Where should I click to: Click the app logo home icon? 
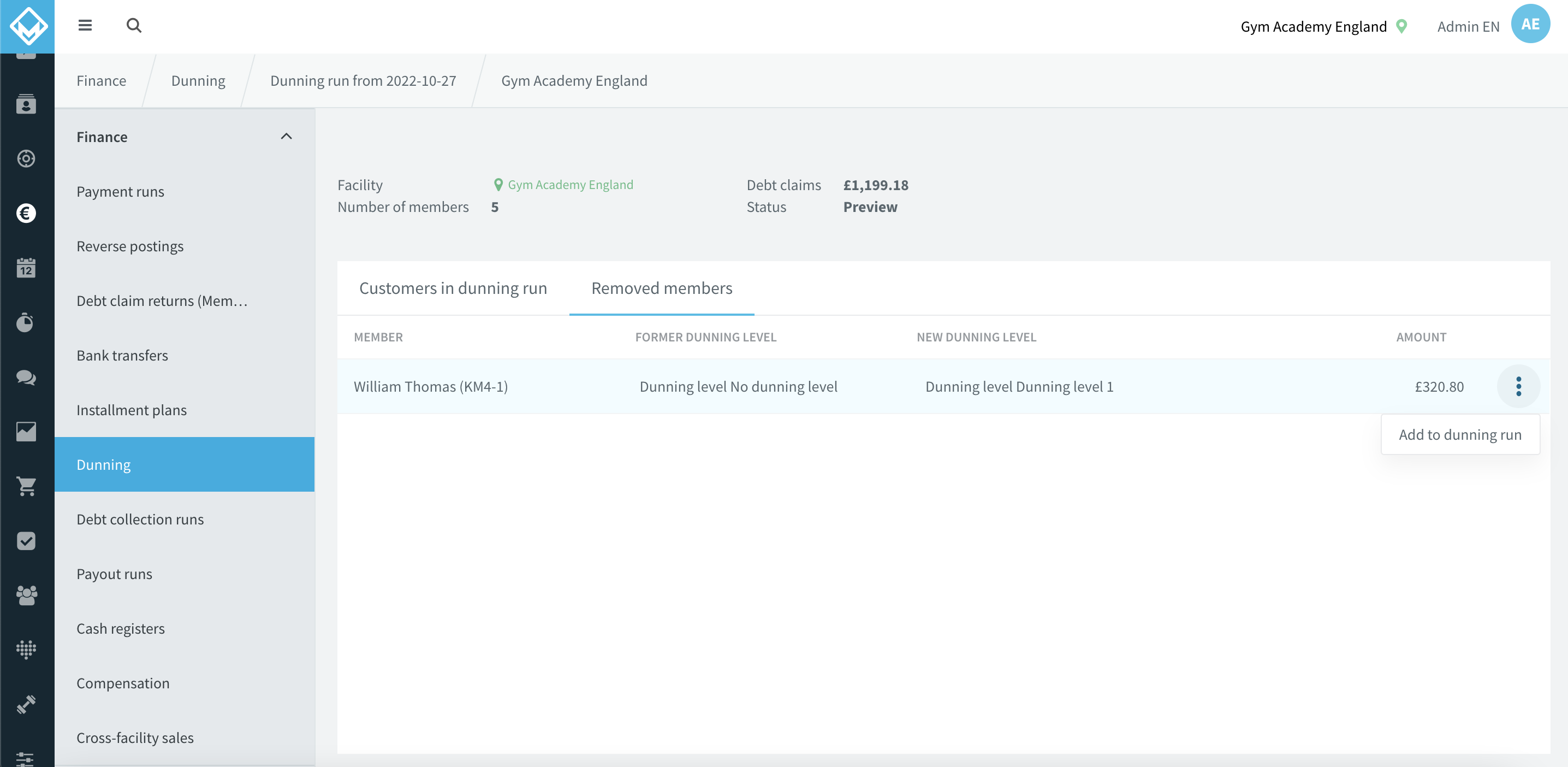[27, 26]
